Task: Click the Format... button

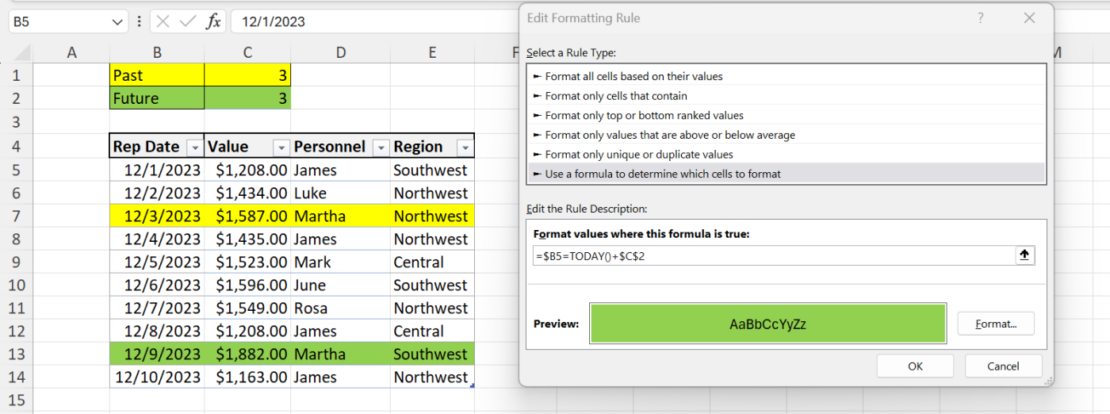Action: (x=995, y=324)
